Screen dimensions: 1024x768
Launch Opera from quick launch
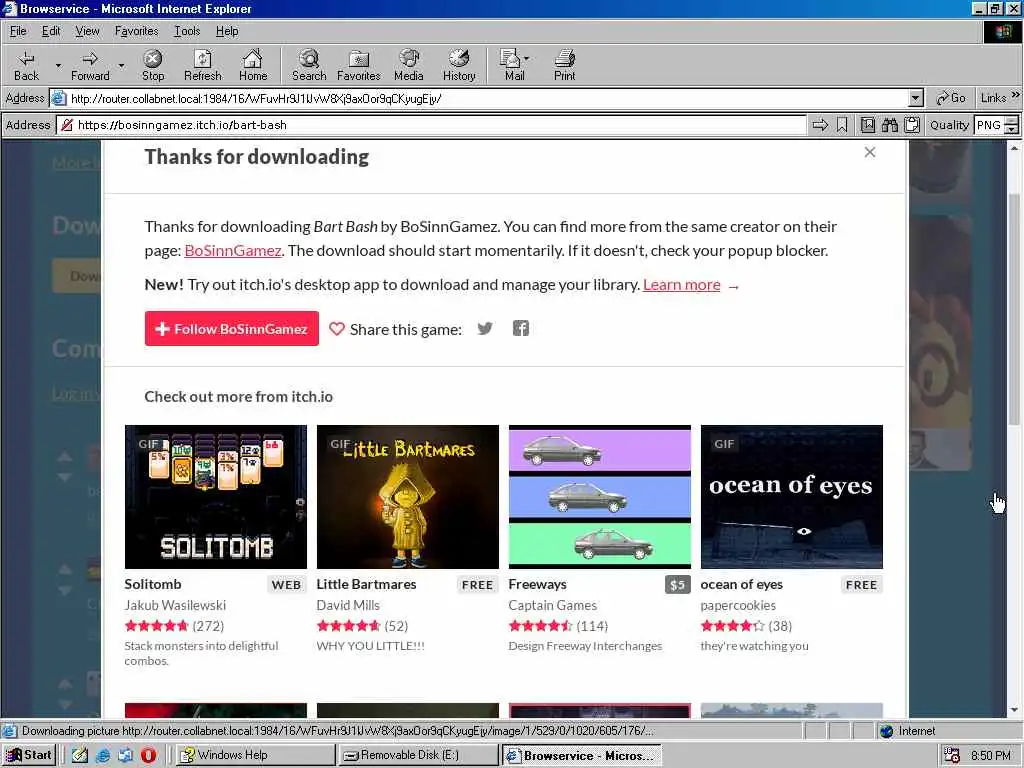(x=148, y=755)
